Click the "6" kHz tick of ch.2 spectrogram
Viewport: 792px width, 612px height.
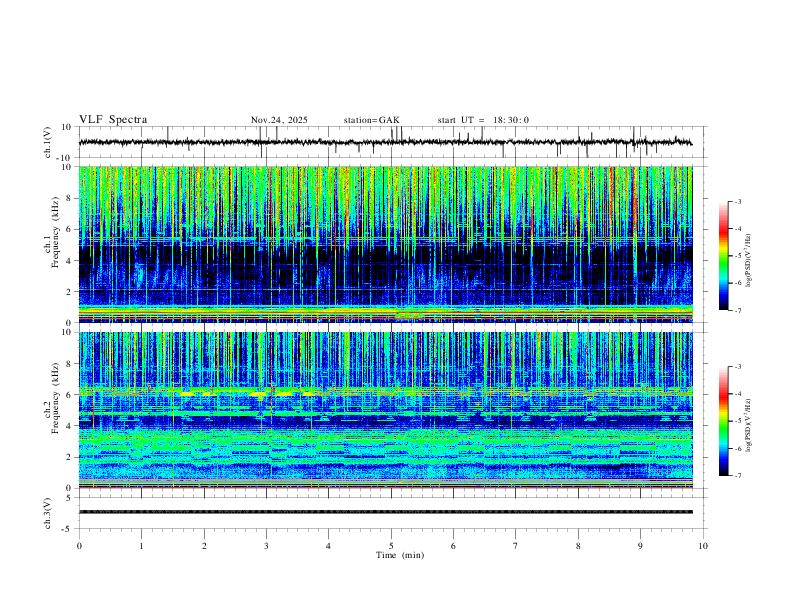point(69,395)
